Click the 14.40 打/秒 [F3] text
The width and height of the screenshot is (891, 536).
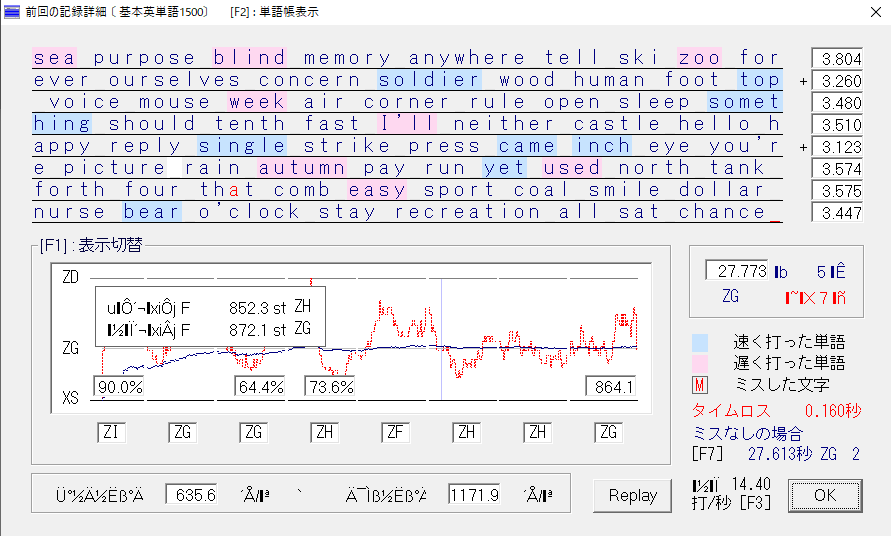coord(731,493)
